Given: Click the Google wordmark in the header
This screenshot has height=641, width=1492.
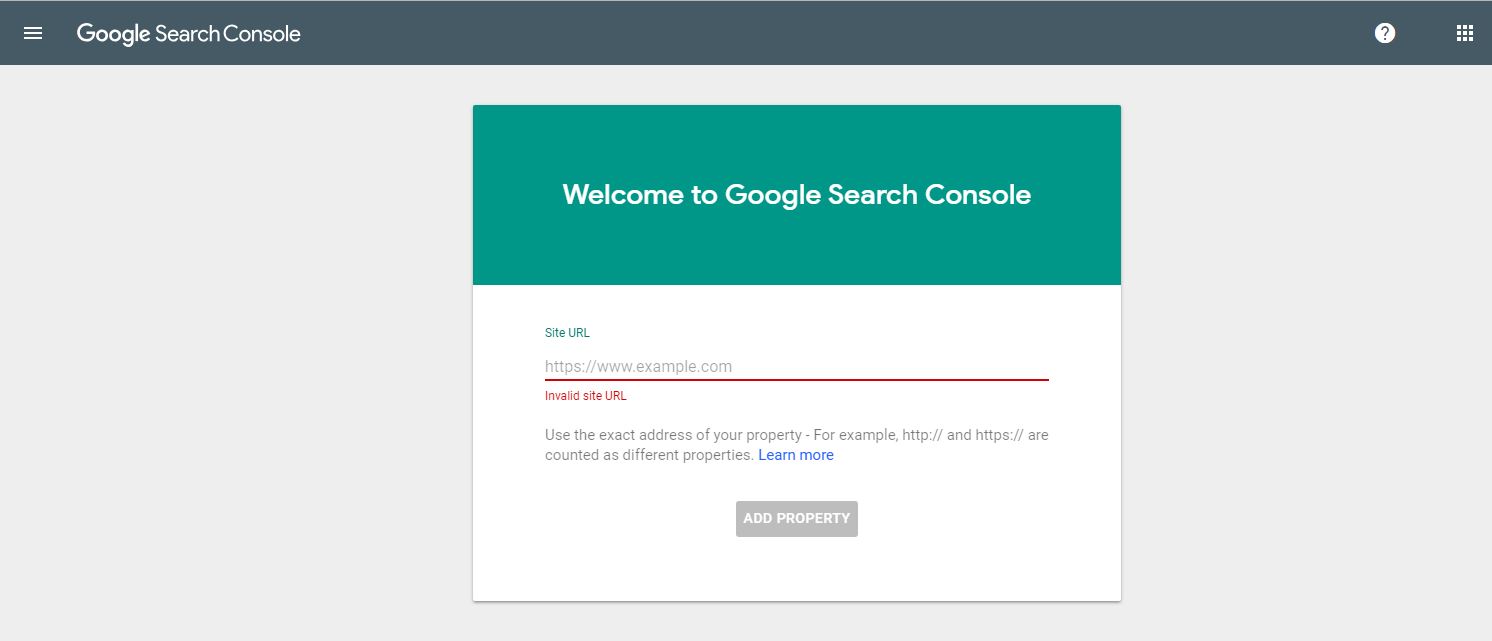Looking at the screenshot, I should (113, 34).
